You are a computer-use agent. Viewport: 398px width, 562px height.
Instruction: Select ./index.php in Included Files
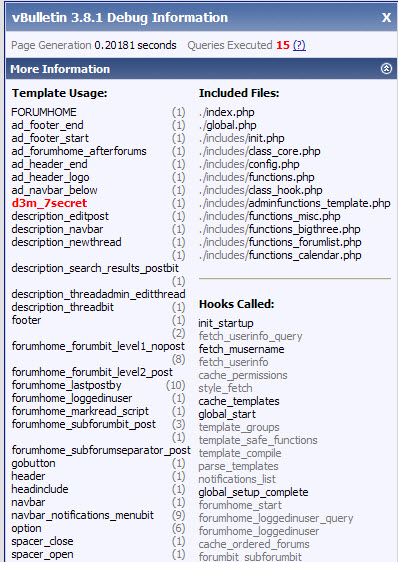point(227,112)
